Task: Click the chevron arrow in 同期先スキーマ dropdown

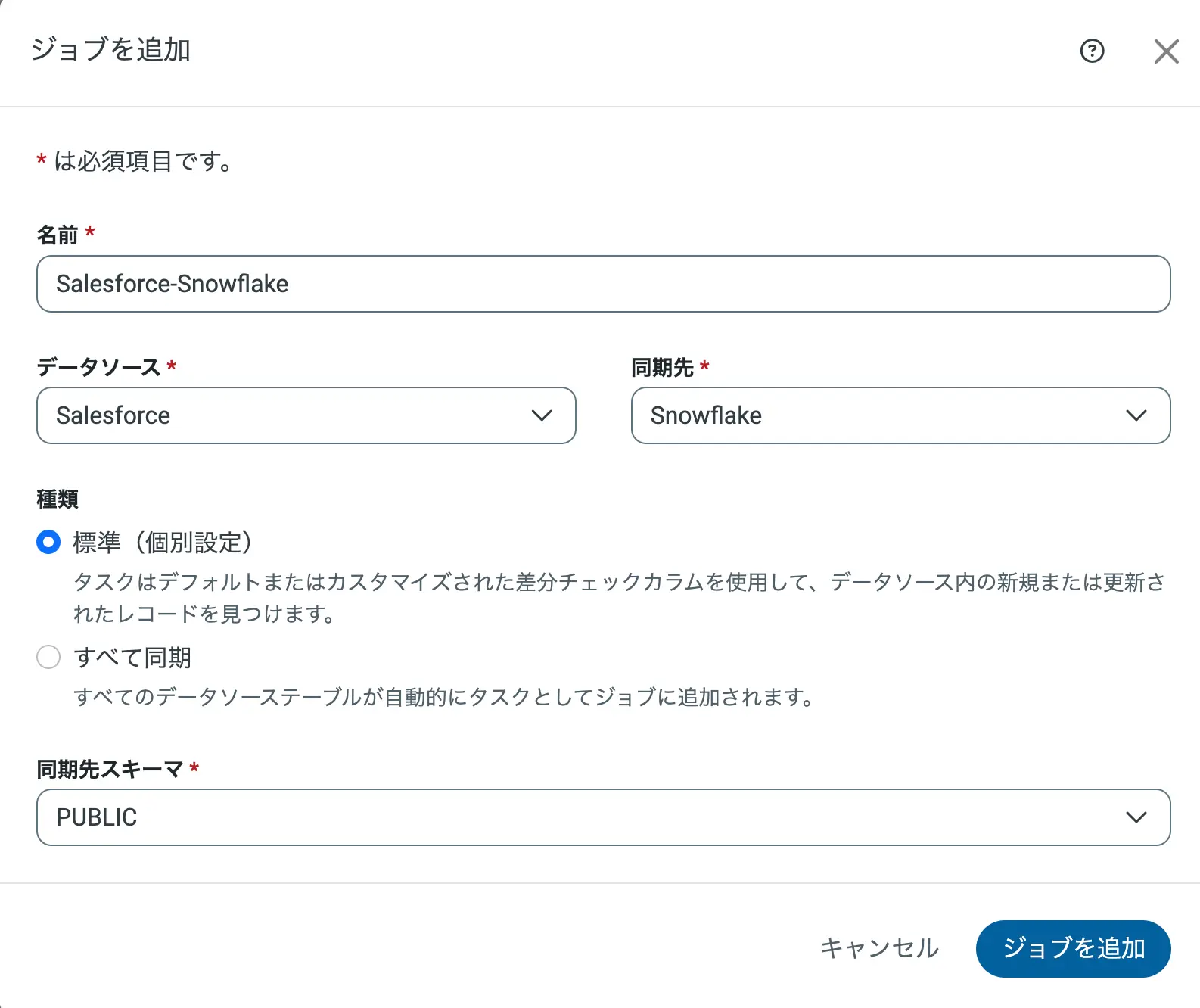Action: coord(1136,817)
